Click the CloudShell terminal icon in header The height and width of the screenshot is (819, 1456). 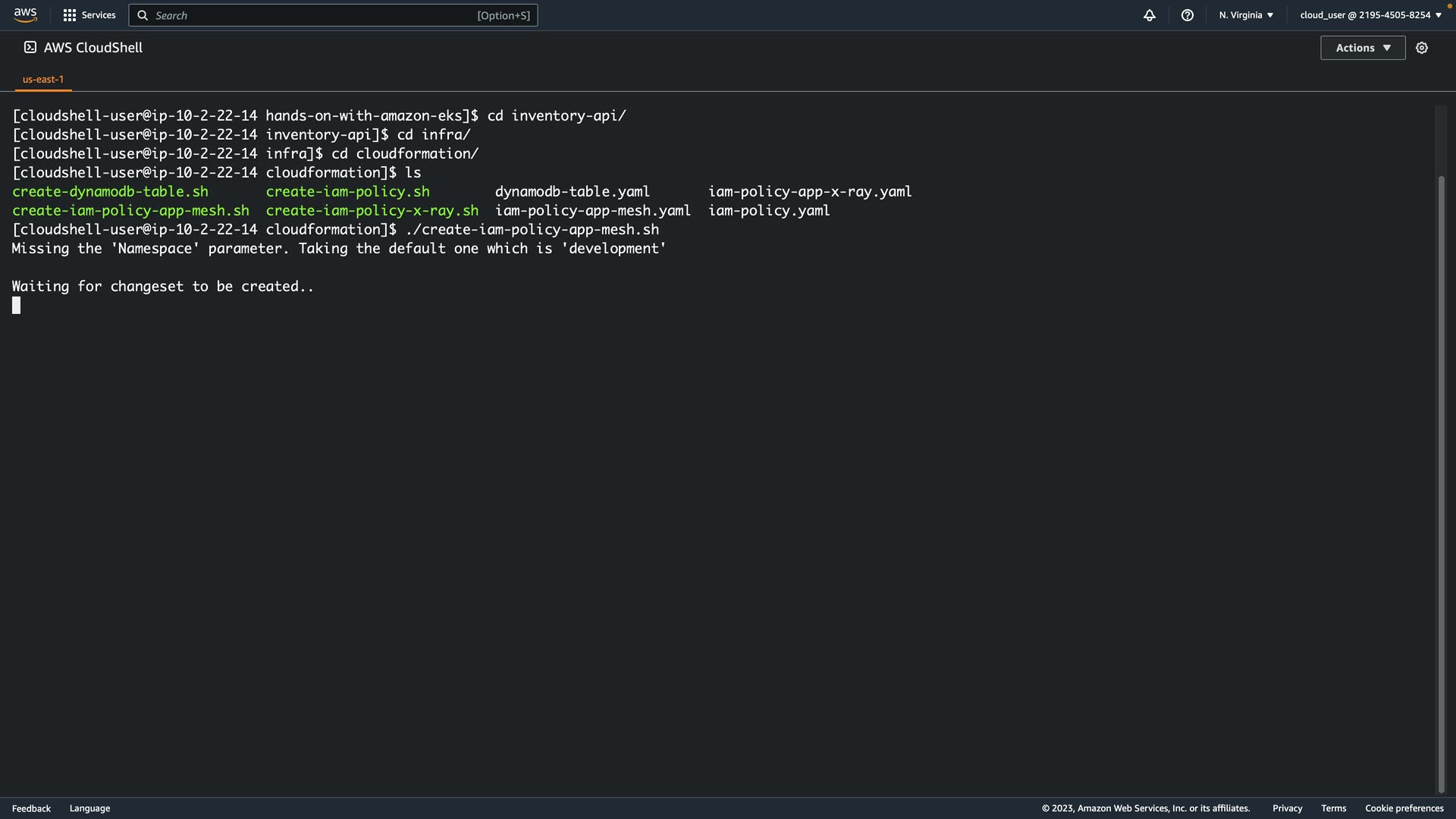(30, 47)
